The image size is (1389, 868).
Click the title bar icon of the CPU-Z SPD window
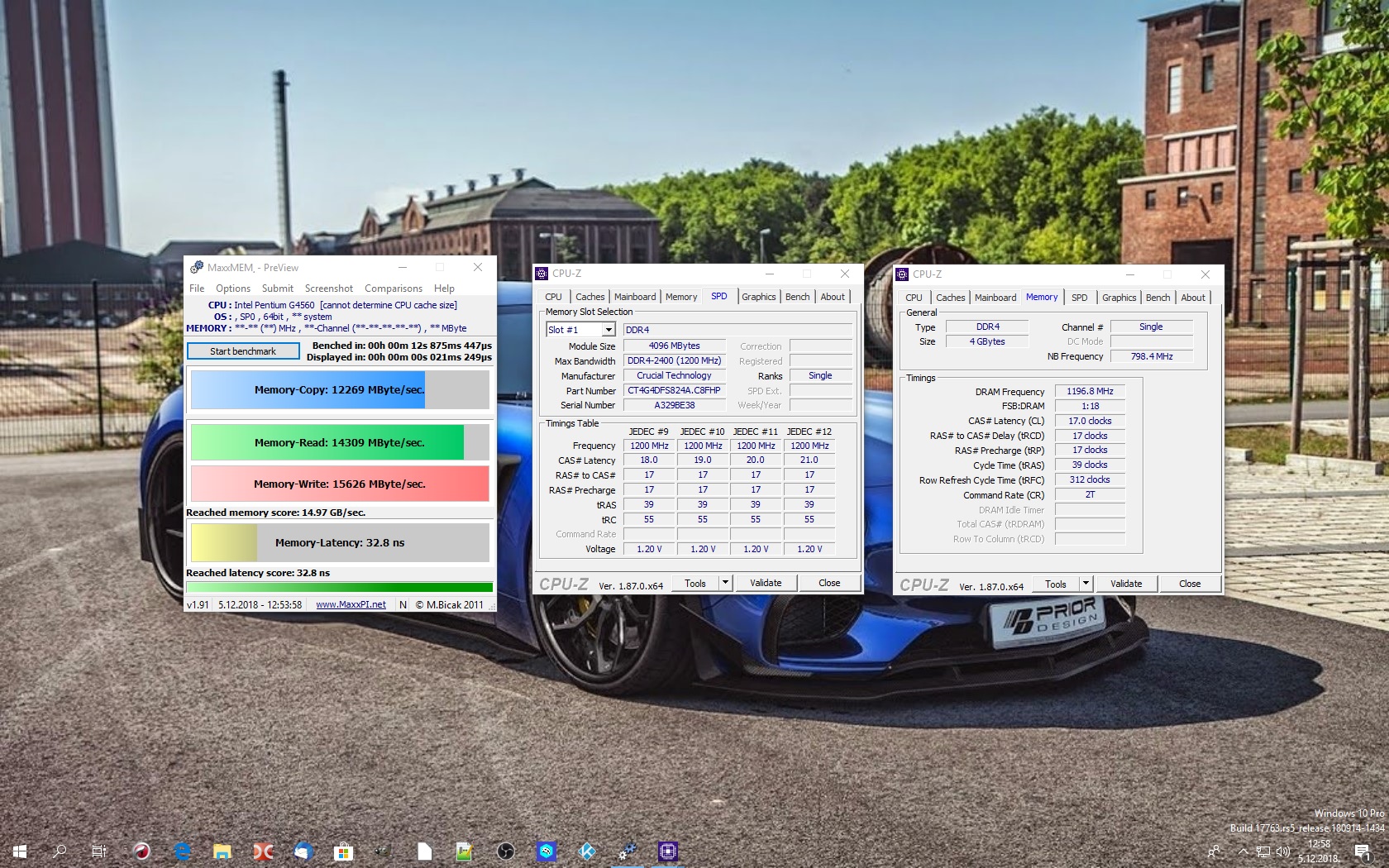[x=542, y=273]
